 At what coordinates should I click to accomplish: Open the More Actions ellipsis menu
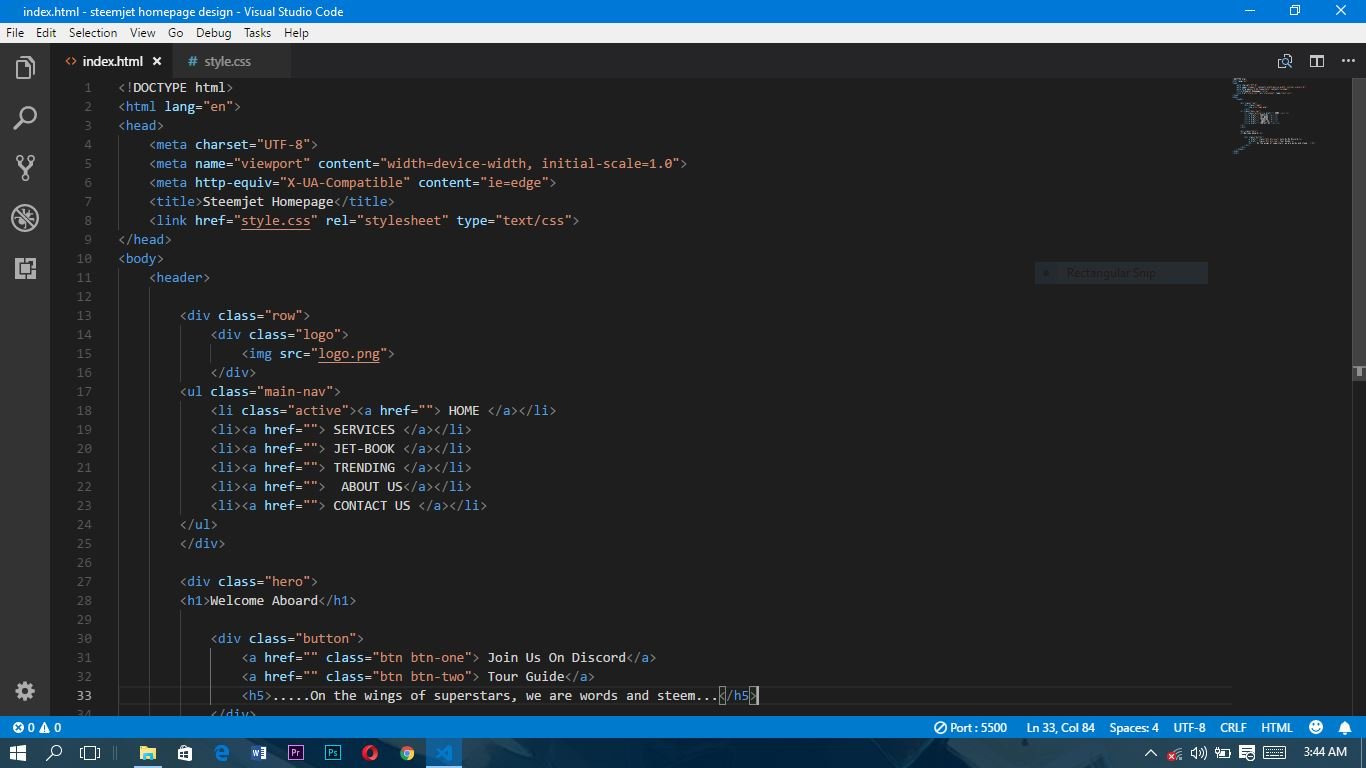tap(1348, 61)
